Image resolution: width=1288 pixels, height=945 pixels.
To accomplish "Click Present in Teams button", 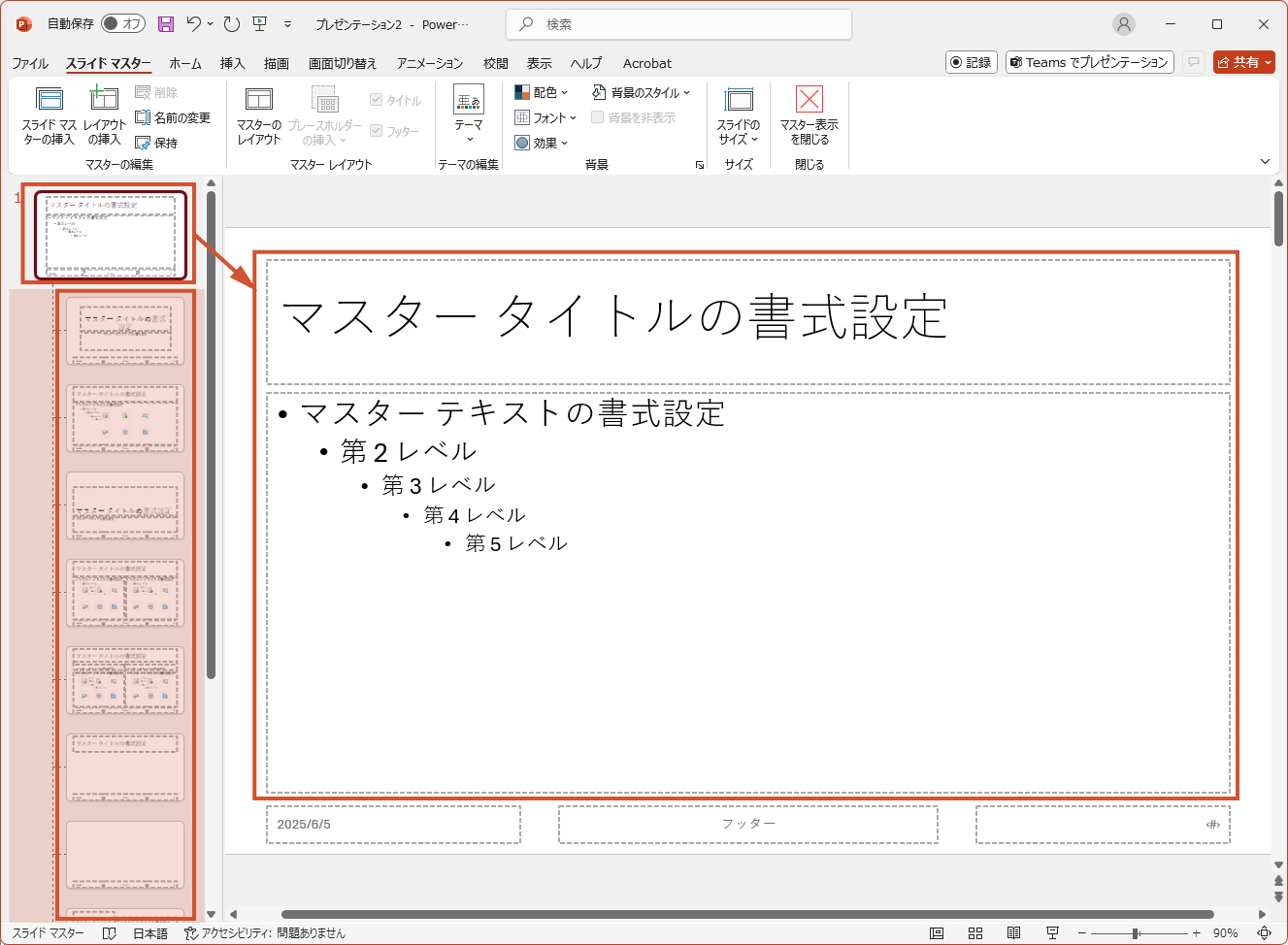I will tap(1090, 62).
